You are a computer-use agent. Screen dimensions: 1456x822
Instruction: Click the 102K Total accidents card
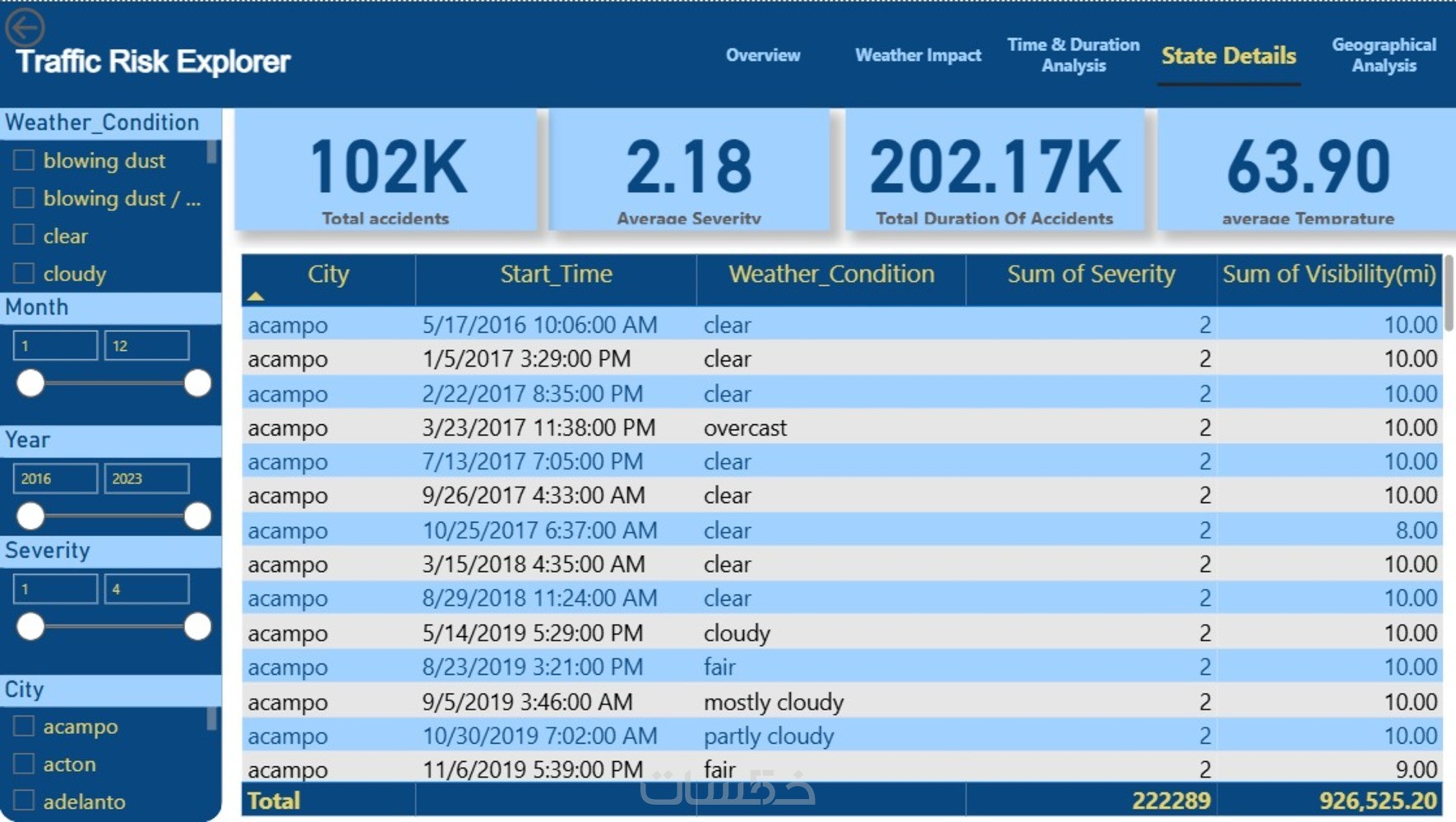386,169
